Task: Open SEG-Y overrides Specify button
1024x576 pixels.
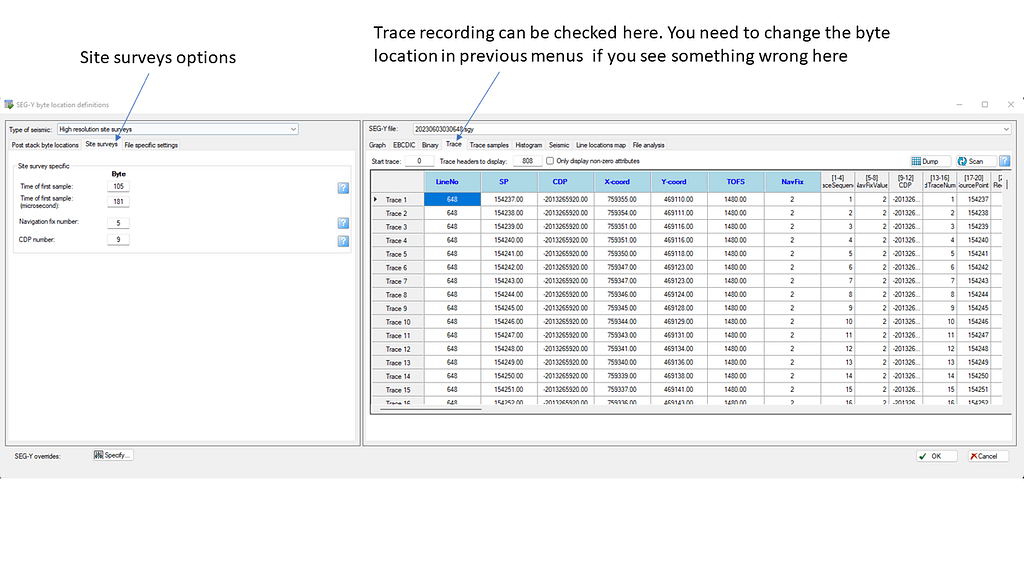Action: (x=112, y=455)
